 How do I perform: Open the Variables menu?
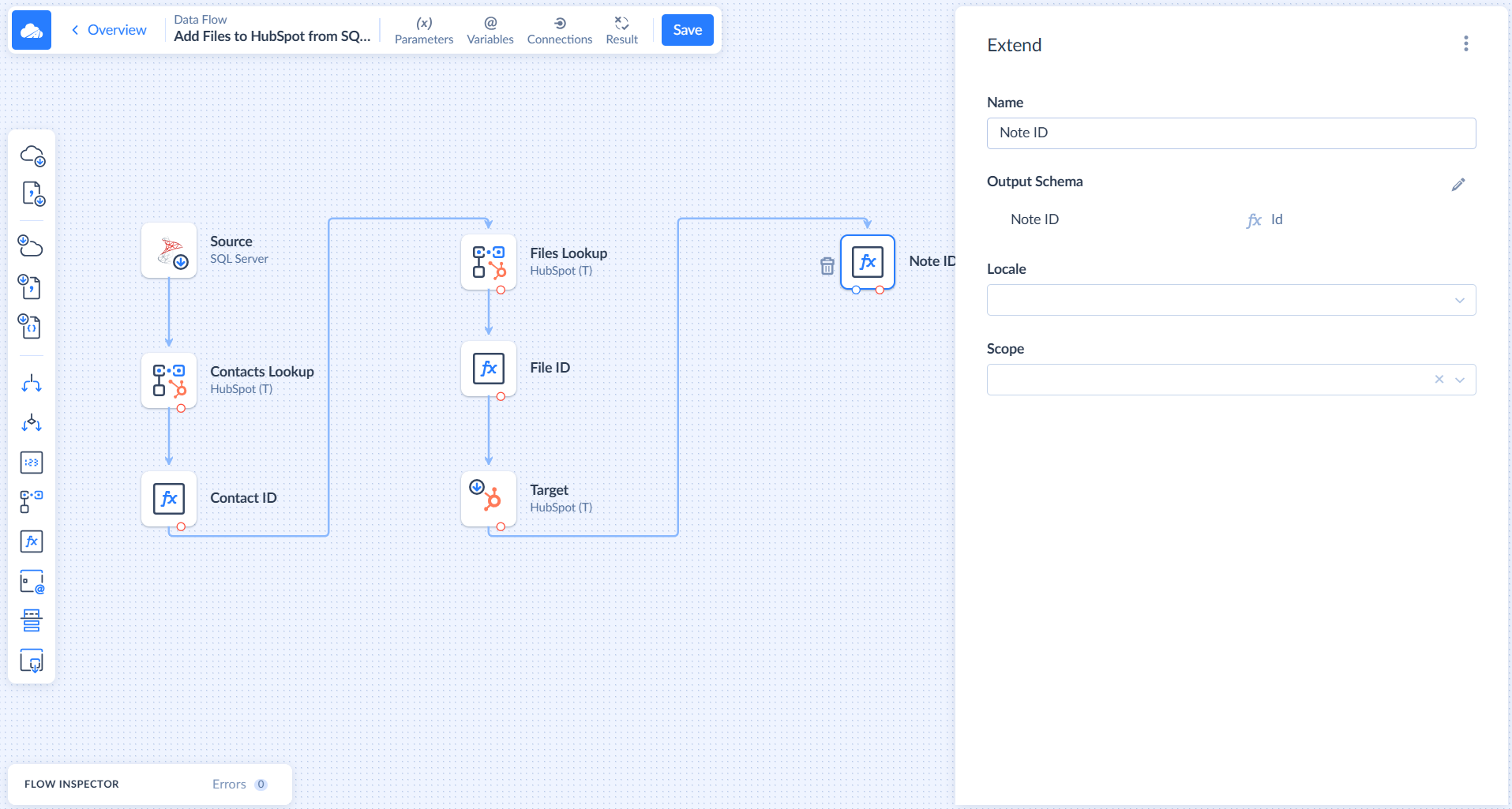pos(490,30)
